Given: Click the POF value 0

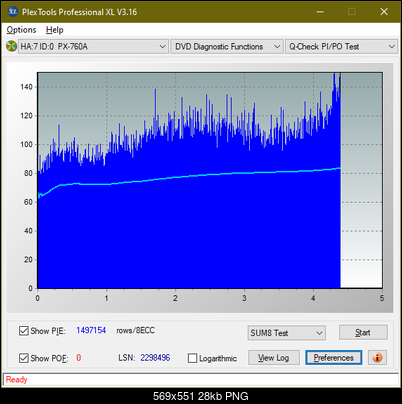Looking at the screenshot, I should [x=79, y=358].
